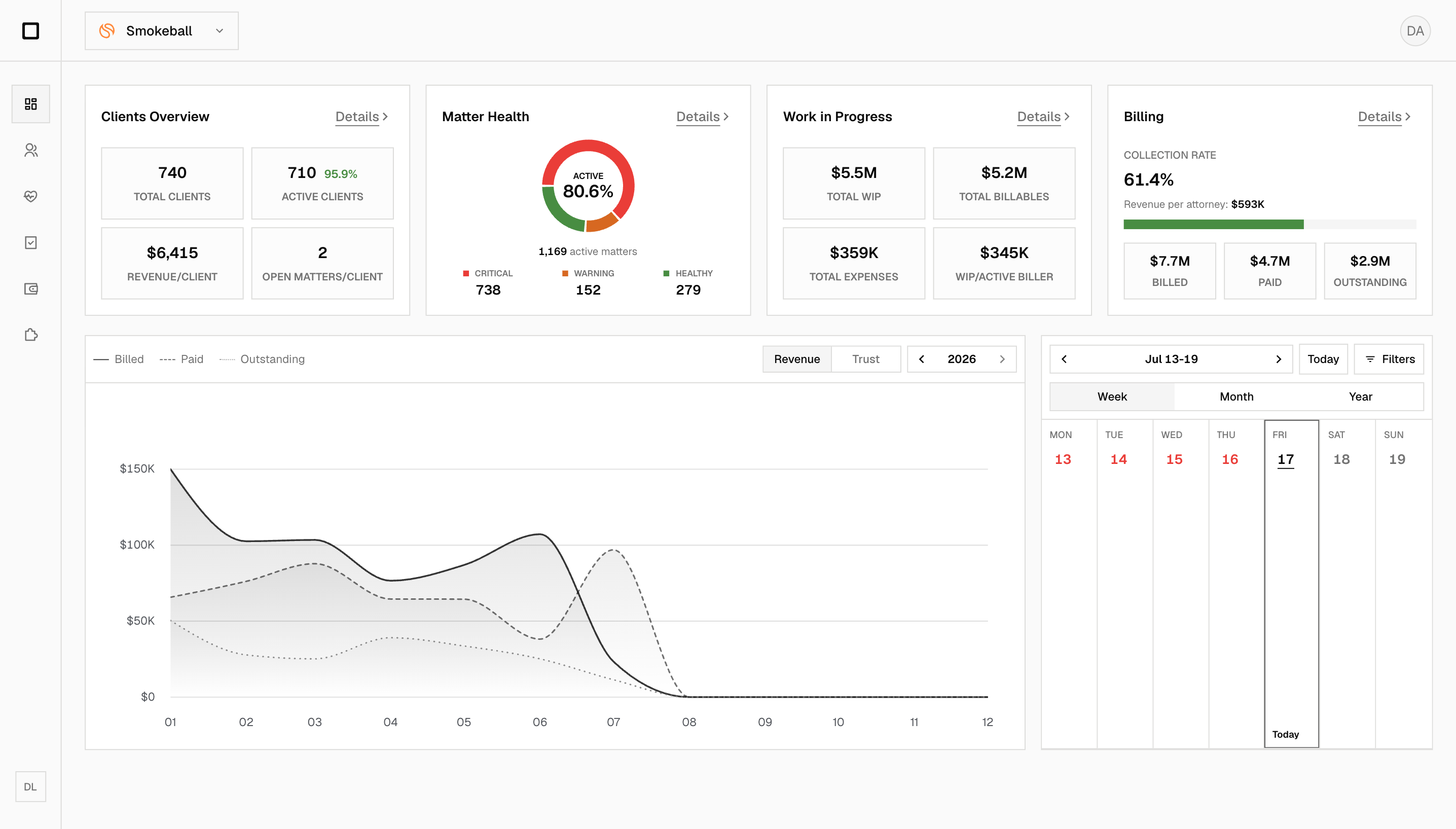
Task: Click the Smokeball logo icon
Action: pyautogui.click(x=107, y=31)
